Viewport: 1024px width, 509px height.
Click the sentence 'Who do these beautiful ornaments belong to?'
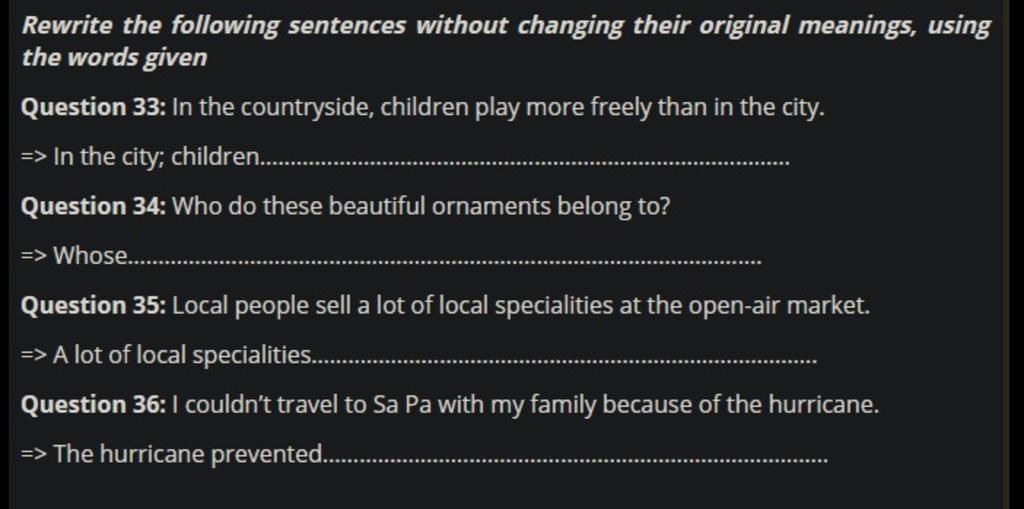[421, 206]
